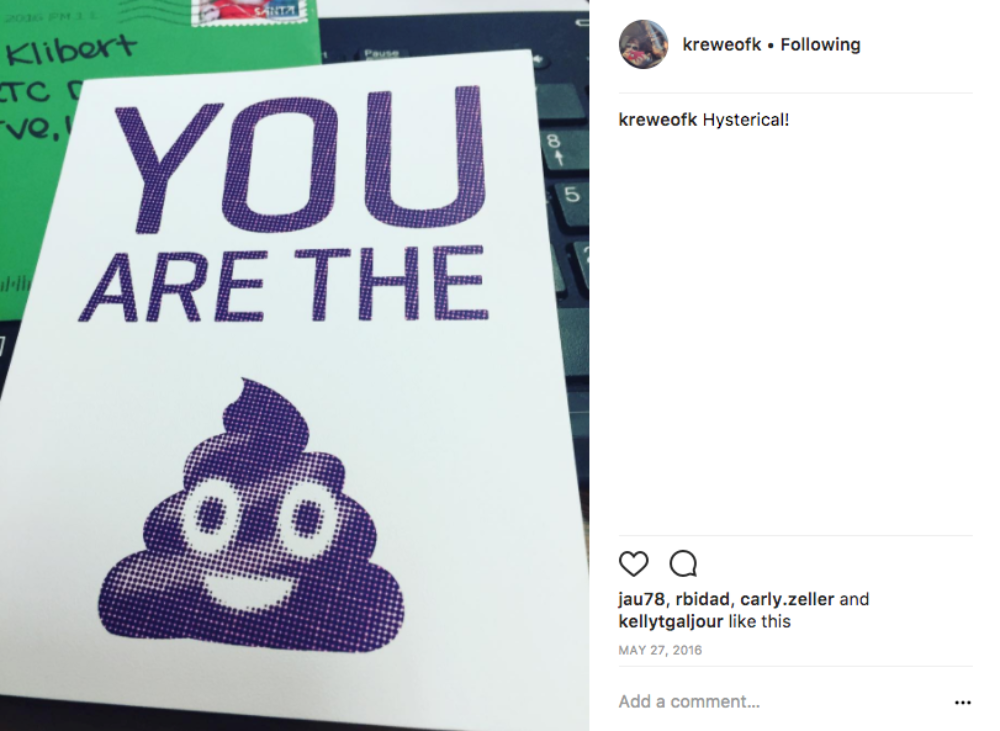Click kreweofk name in caption
Image resolution: width=1000 pixels, height=731 pixels.
coord(658,119)
